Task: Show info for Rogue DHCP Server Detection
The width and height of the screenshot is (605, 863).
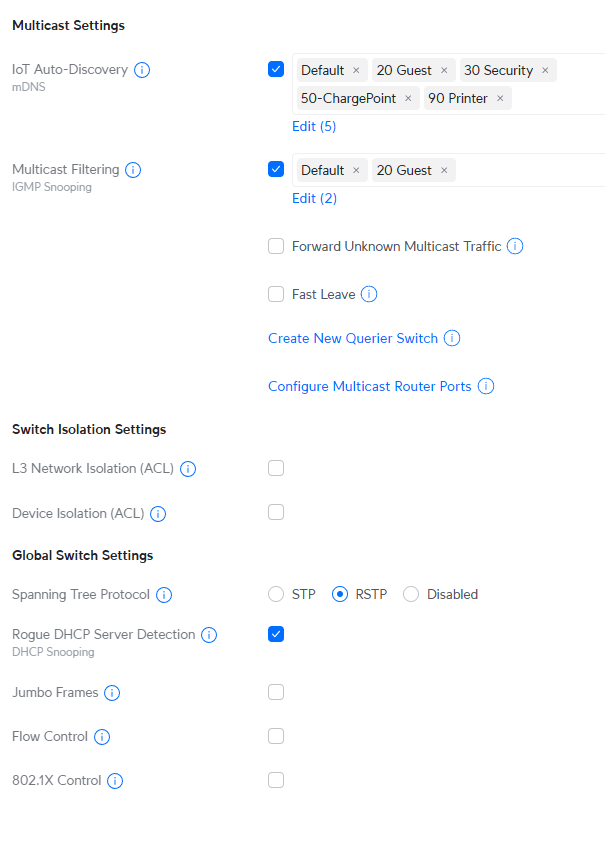Action: point(209,635)
